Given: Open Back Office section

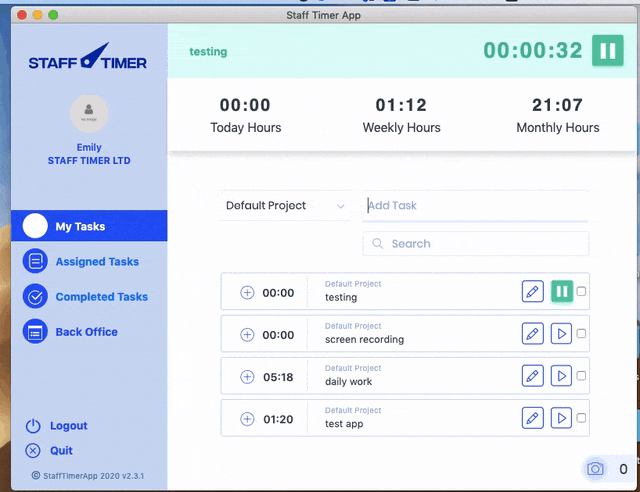Looking at the screenshot, I should click(x=70, y=332).
